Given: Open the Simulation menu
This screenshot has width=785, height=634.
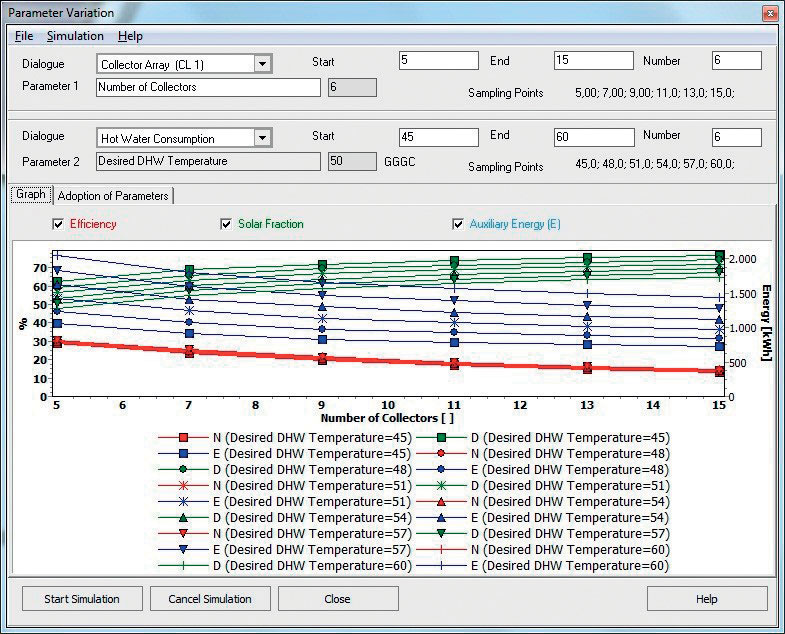Looking at the screenshot, I should [x=75, y=36].
